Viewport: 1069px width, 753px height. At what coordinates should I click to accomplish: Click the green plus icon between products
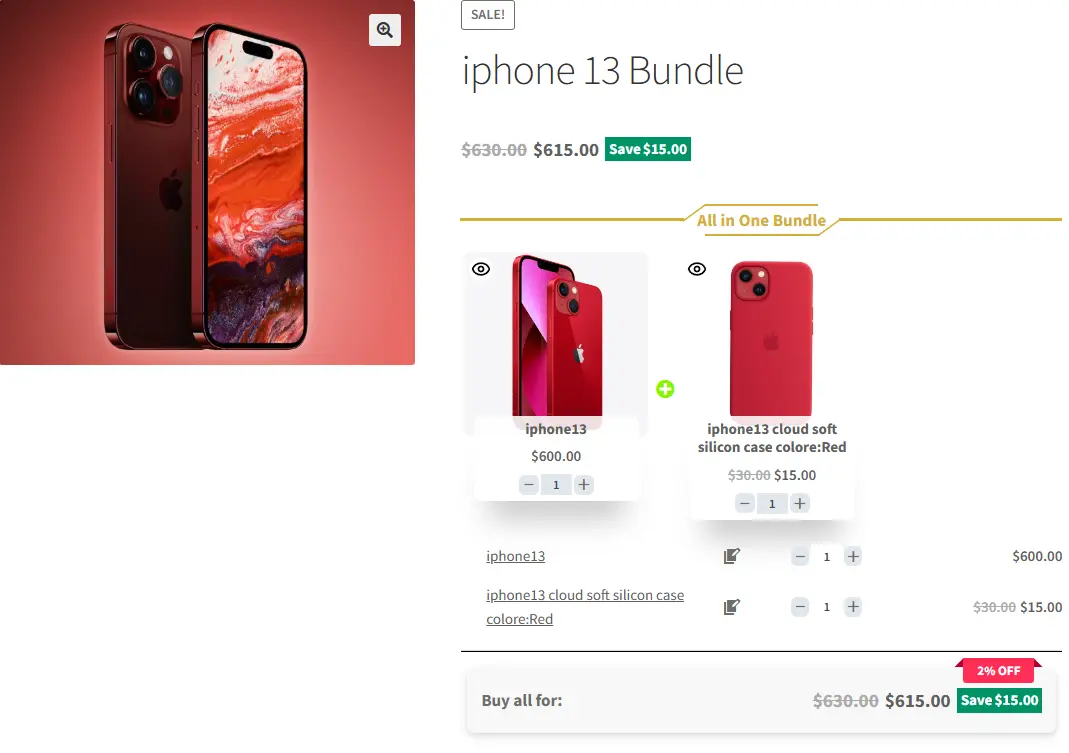tap(665, 389)
